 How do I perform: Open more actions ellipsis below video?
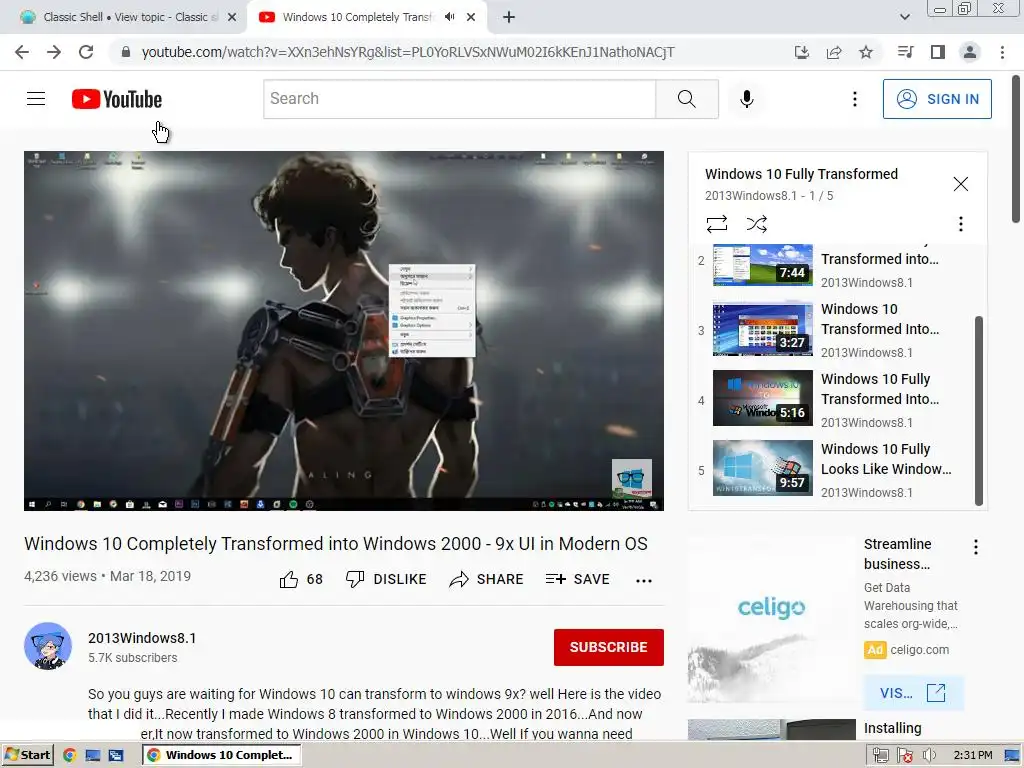click(x=644, y=580)
